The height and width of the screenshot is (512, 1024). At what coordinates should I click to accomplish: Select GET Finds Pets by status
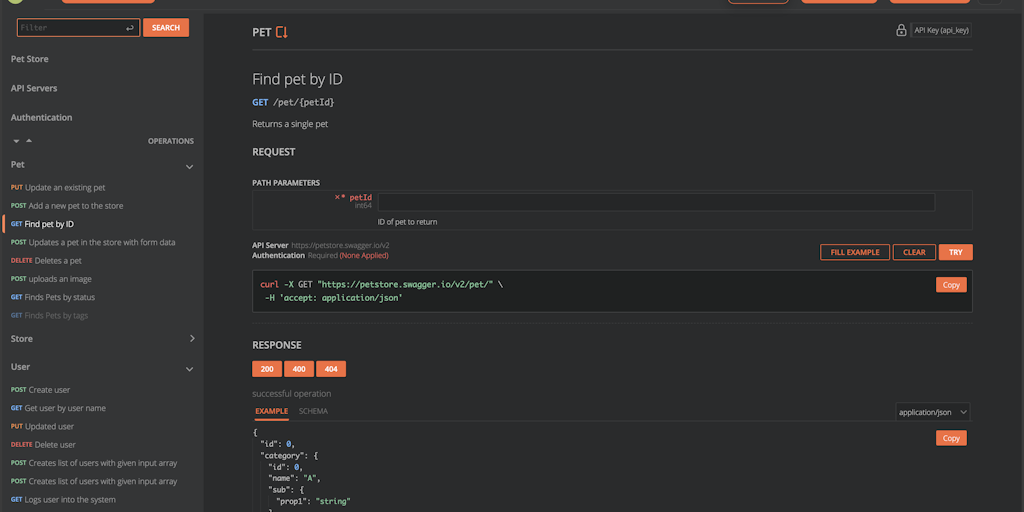[53, 297]
